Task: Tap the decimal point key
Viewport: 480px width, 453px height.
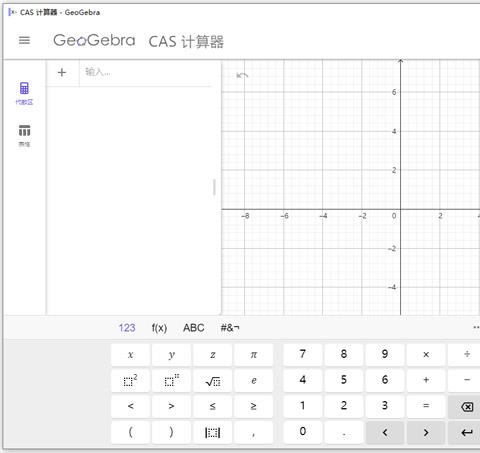Action: 344,432
